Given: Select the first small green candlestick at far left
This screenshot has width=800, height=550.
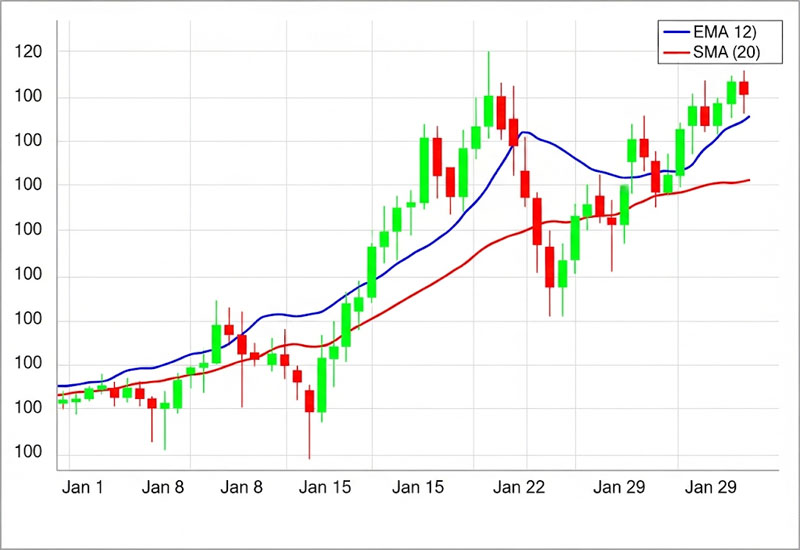Looking at the screenshot, I should [x=63, y=401].
